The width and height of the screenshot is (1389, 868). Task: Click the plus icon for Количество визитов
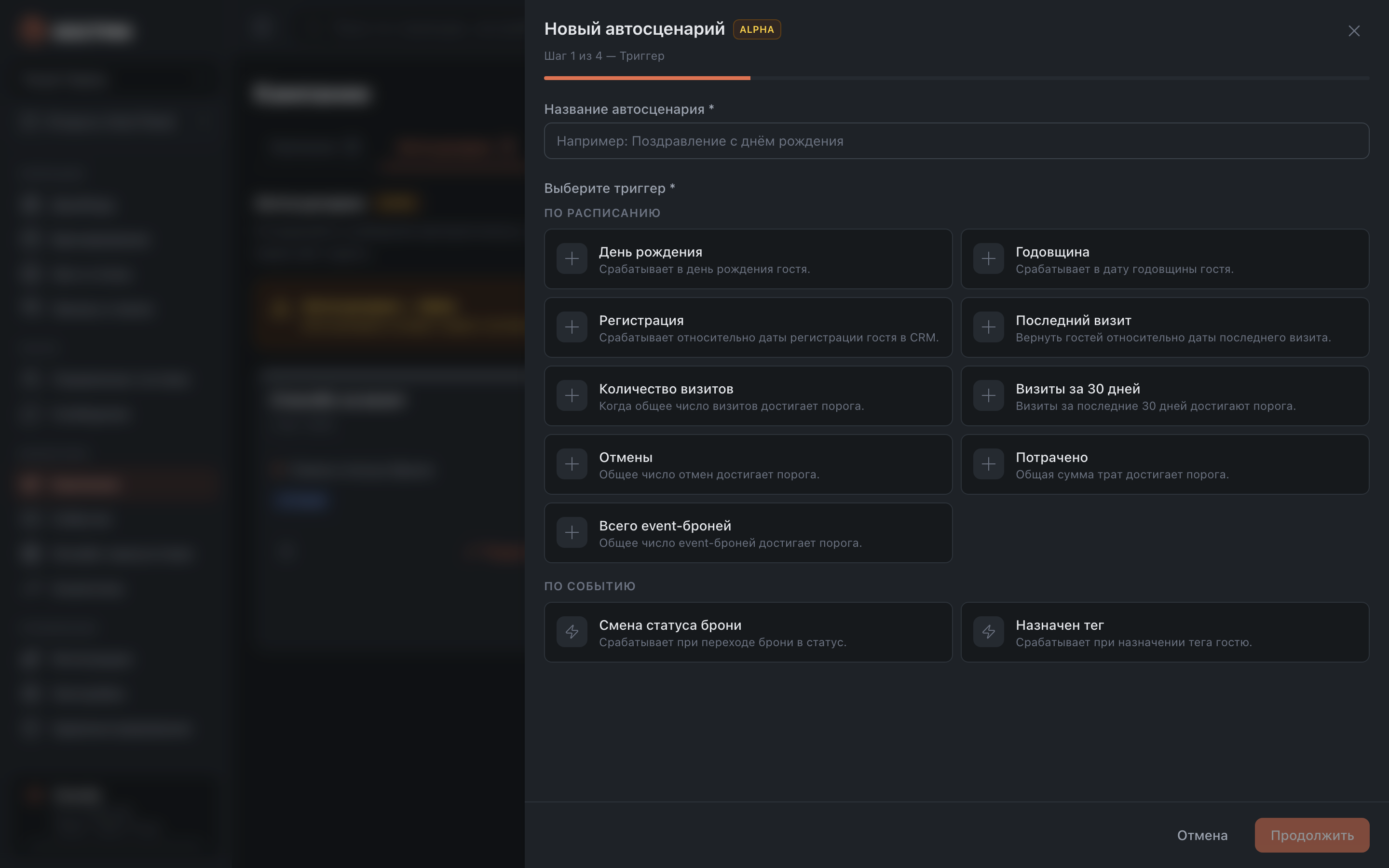tap(572, 395)
